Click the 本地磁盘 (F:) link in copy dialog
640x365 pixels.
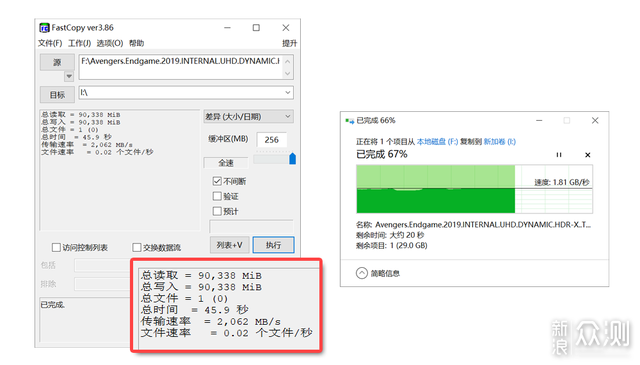point(437,142)
